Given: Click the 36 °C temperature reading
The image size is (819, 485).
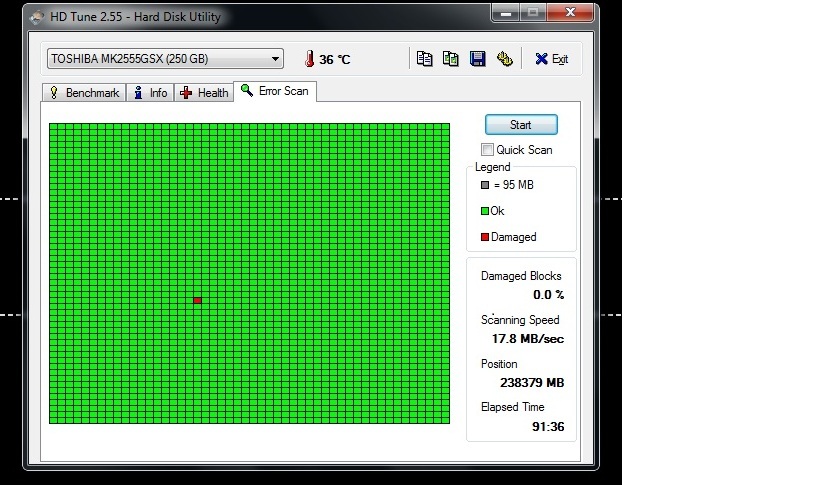Looking at the screenshot, I should pos(334,60).
